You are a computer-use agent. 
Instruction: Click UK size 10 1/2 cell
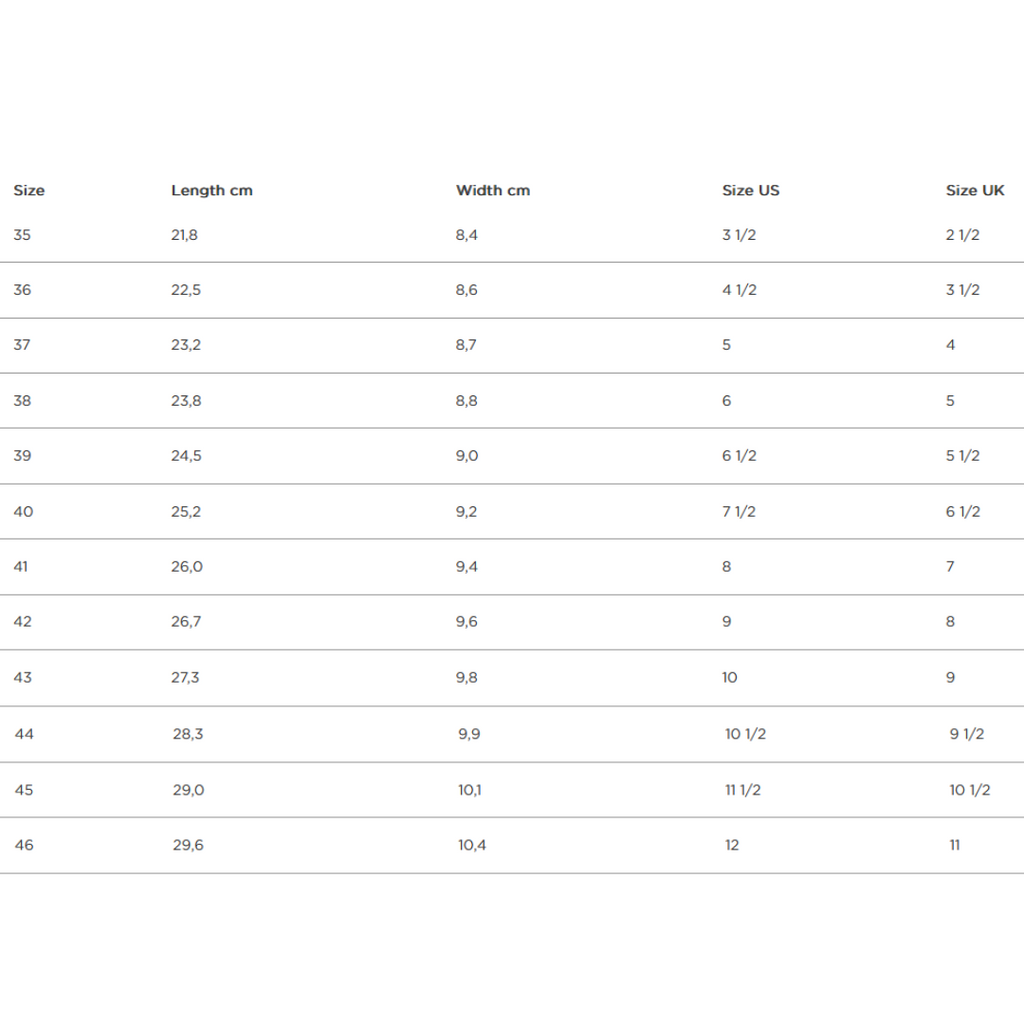point(970,790)
